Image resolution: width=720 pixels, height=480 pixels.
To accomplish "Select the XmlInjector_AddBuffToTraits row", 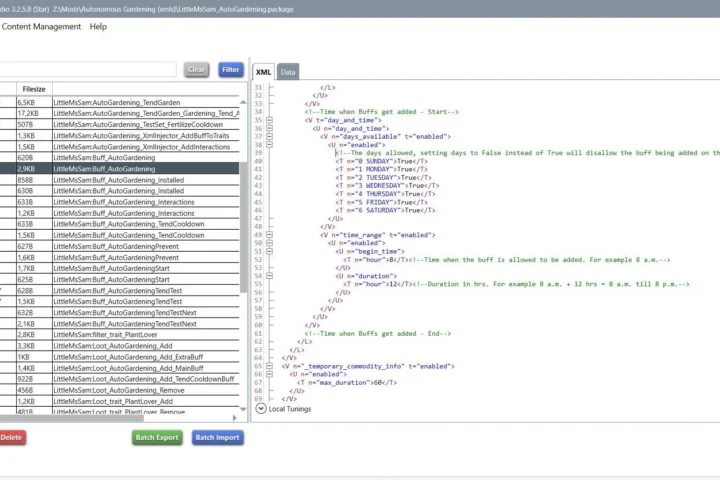I will point(119,136).
